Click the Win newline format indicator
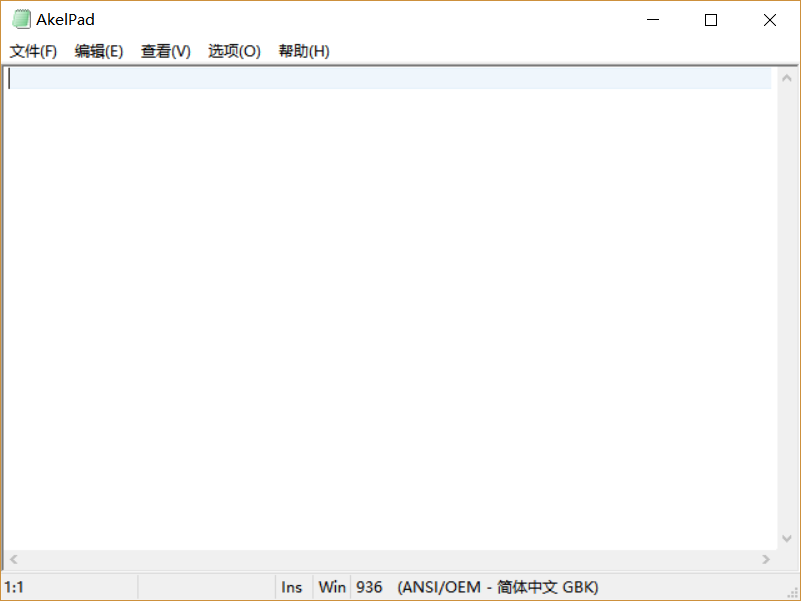801x601 pixels. (332, 587)
